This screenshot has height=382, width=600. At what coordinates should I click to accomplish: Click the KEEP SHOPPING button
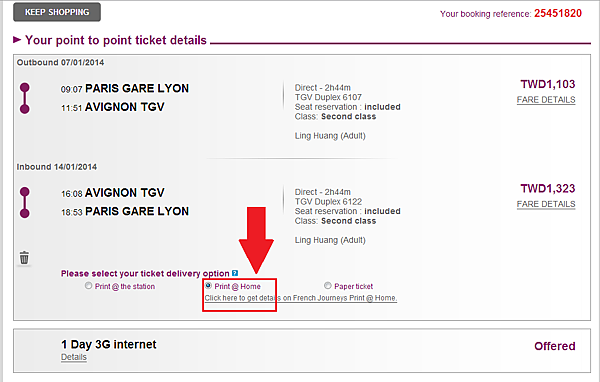coord(57,12)
